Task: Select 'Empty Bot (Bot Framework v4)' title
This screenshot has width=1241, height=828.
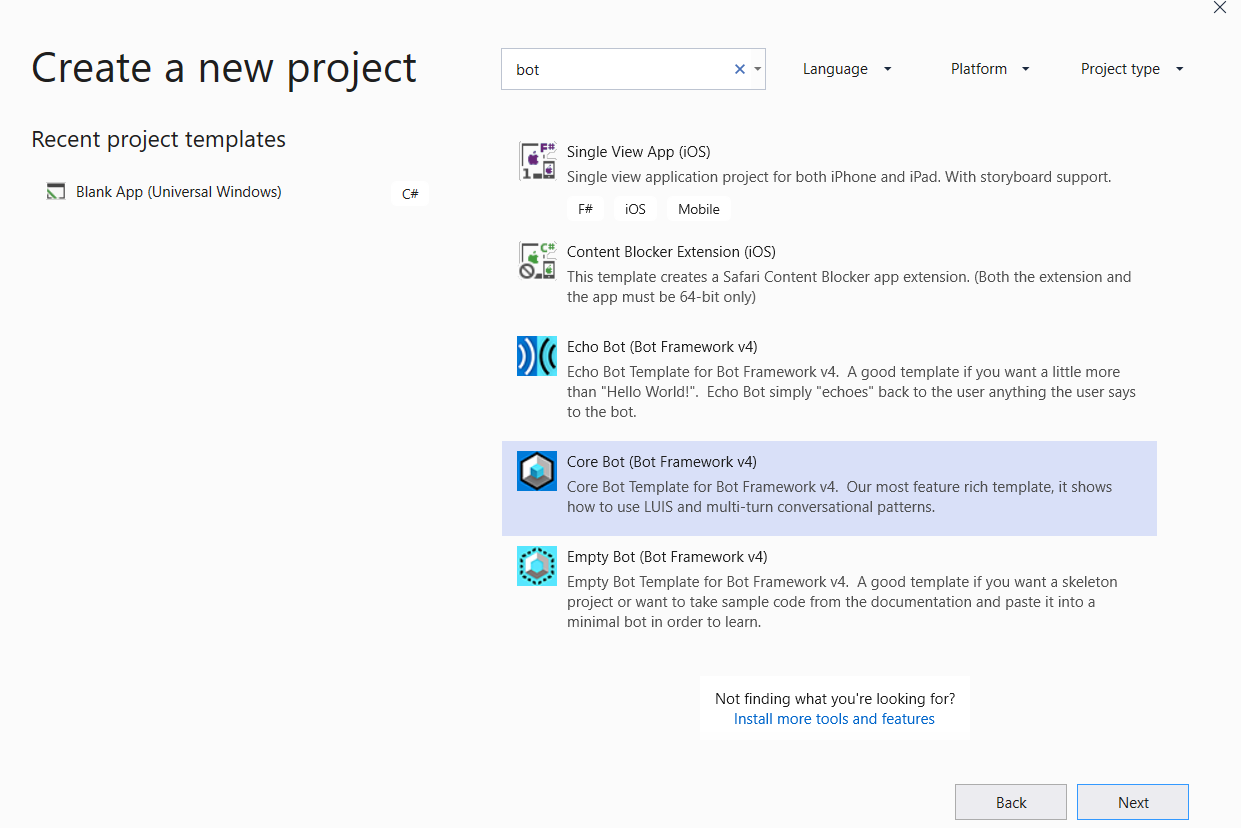Action: point(667,557)
